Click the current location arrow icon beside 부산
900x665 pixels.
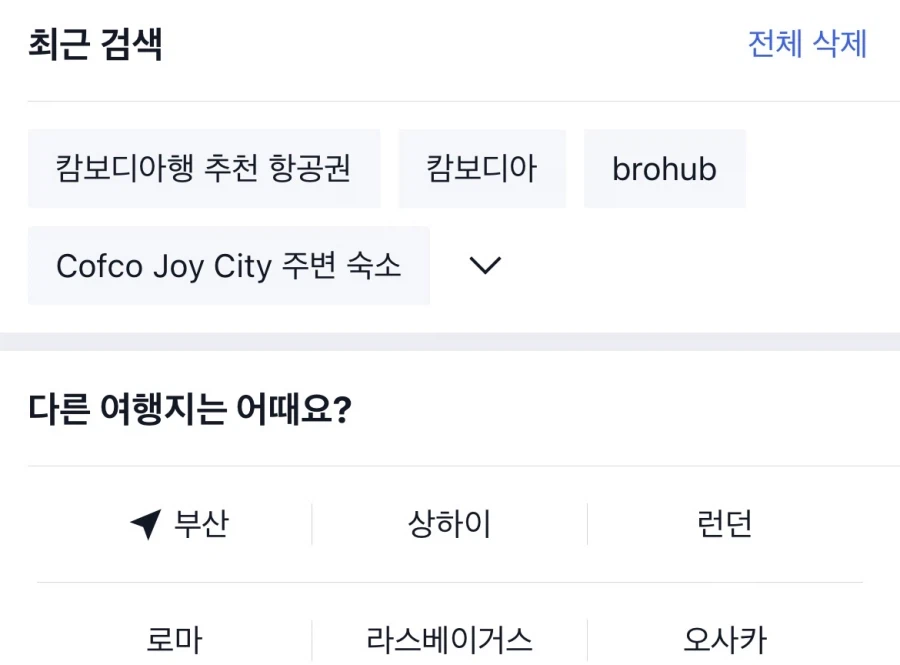pyautogui.click(x=146, y=522)
